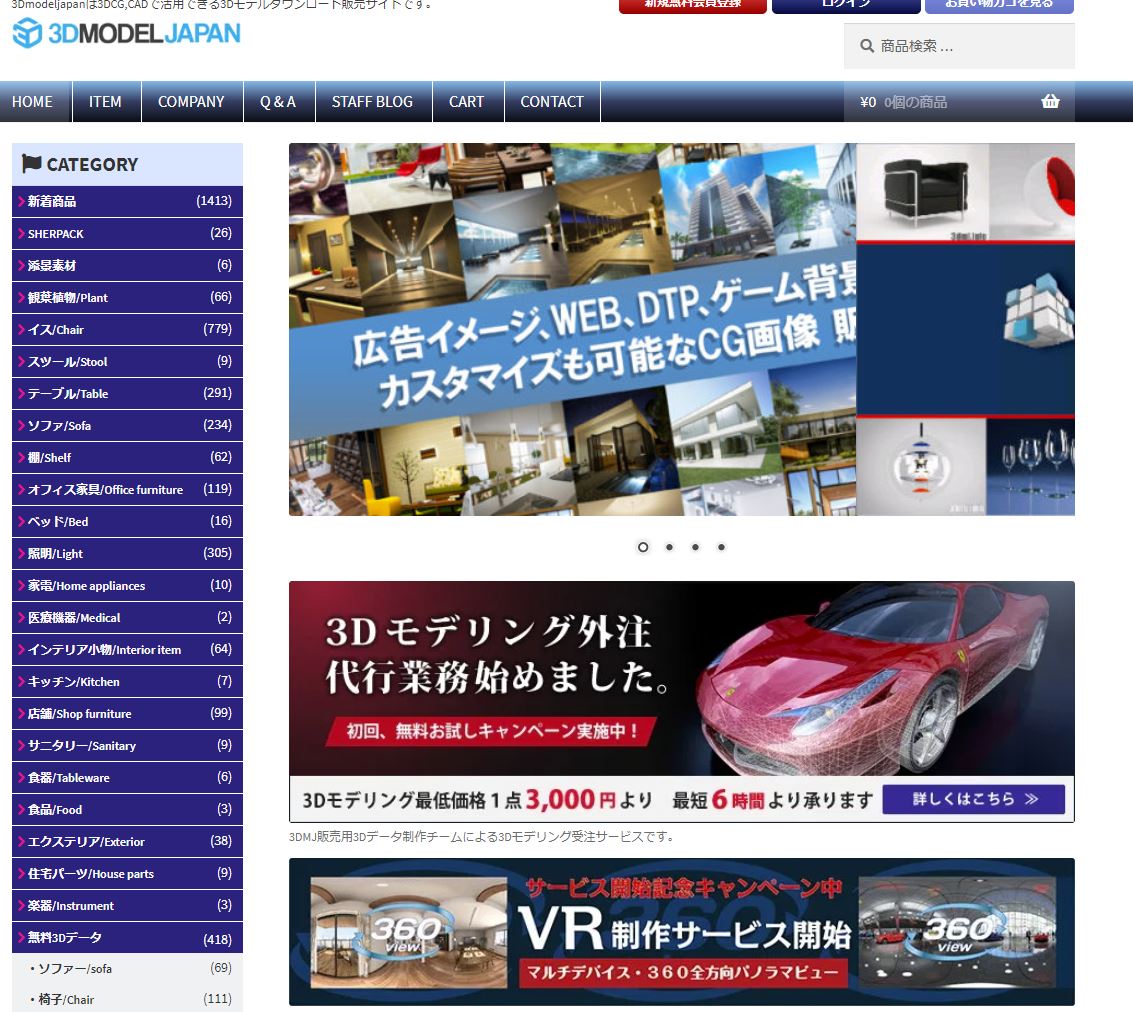Click the CATEGORY flag icon
1133x1012 pixels.
point(32,164)
